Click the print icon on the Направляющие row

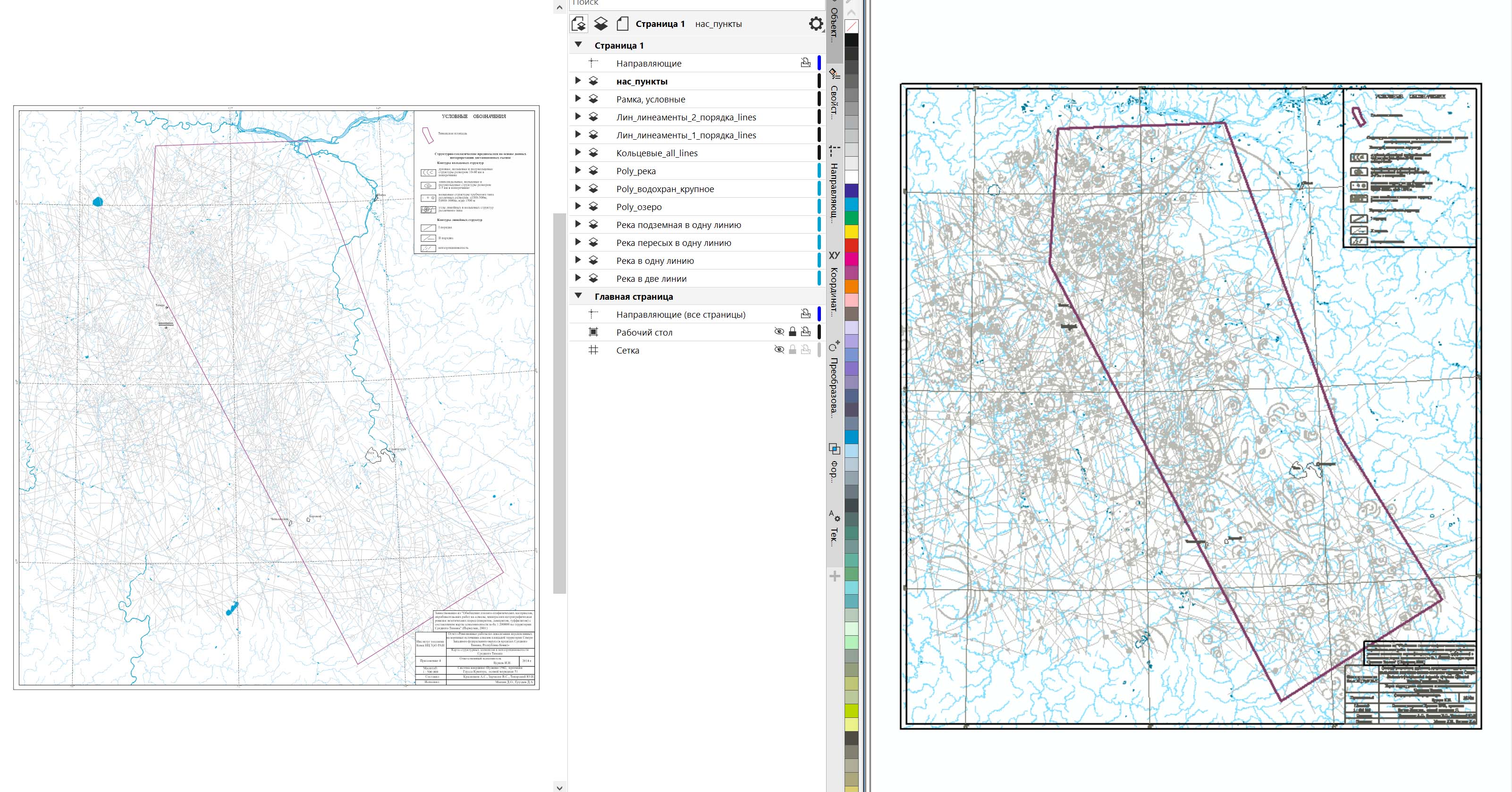806,63
